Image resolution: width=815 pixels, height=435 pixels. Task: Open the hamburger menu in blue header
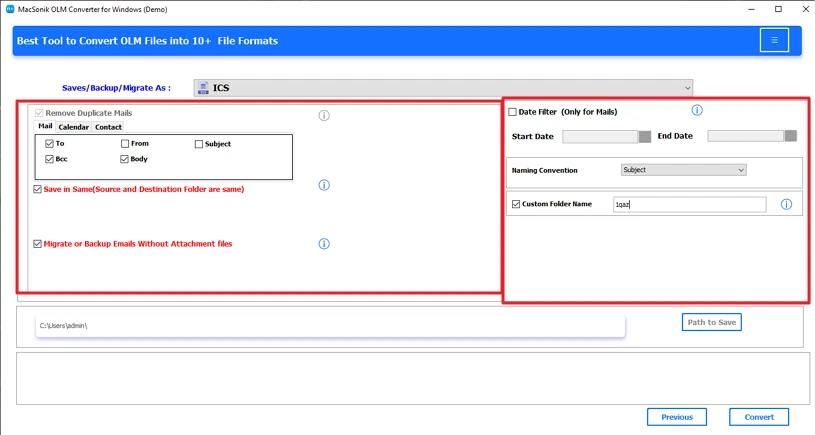774,40
